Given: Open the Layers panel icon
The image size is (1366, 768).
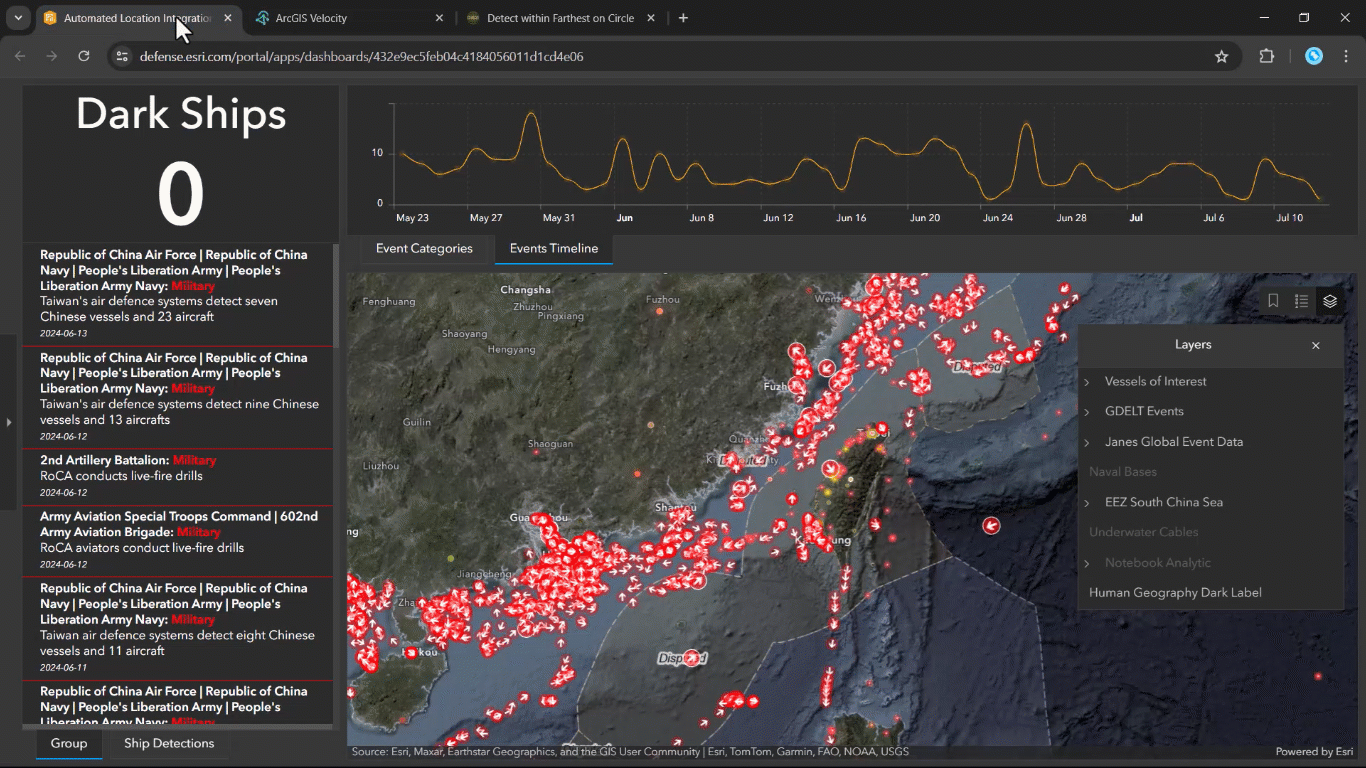Looking at the screenshot, I should [x=1330, y=301].
